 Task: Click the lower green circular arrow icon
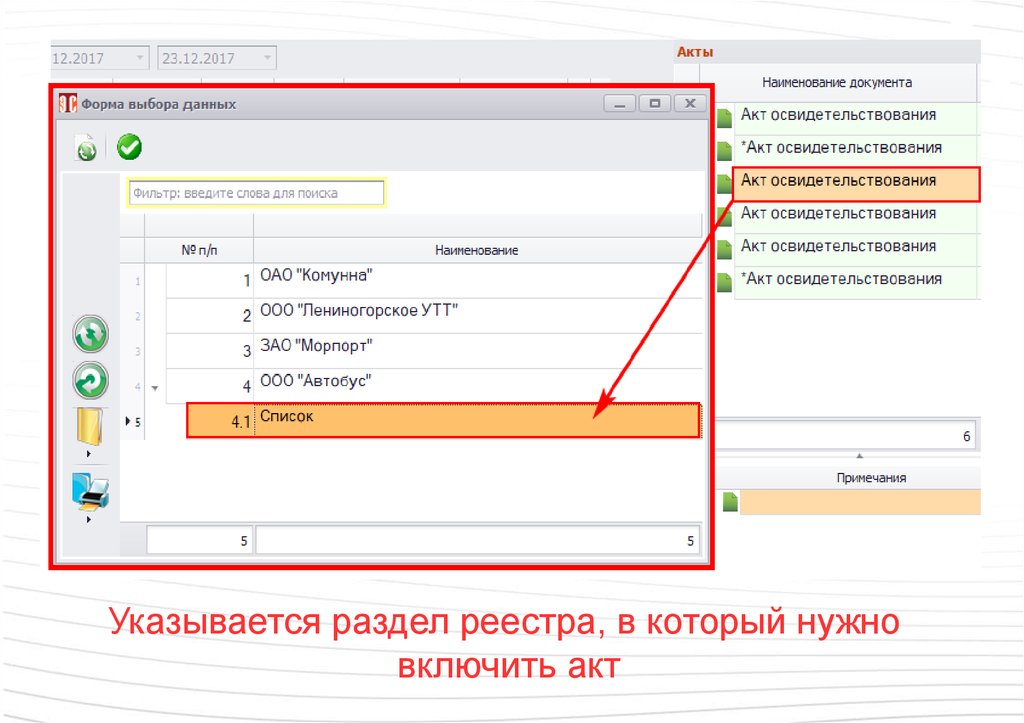90,381
